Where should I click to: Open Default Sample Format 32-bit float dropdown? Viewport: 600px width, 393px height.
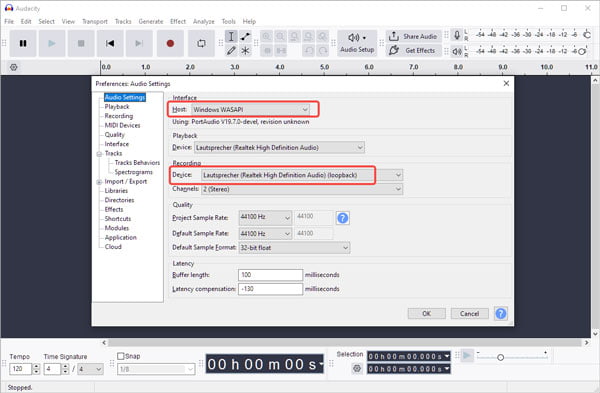(x=294, y=248)
